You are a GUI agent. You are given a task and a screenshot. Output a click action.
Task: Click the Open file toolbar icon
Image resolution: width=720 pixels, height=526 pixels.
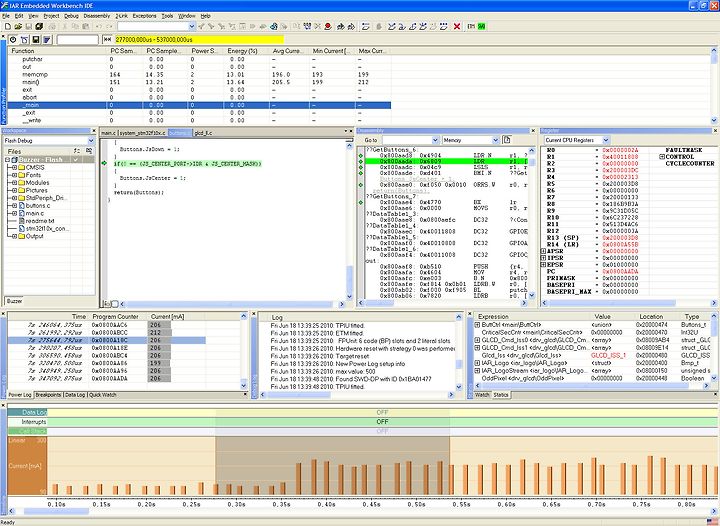click(18, 27)
